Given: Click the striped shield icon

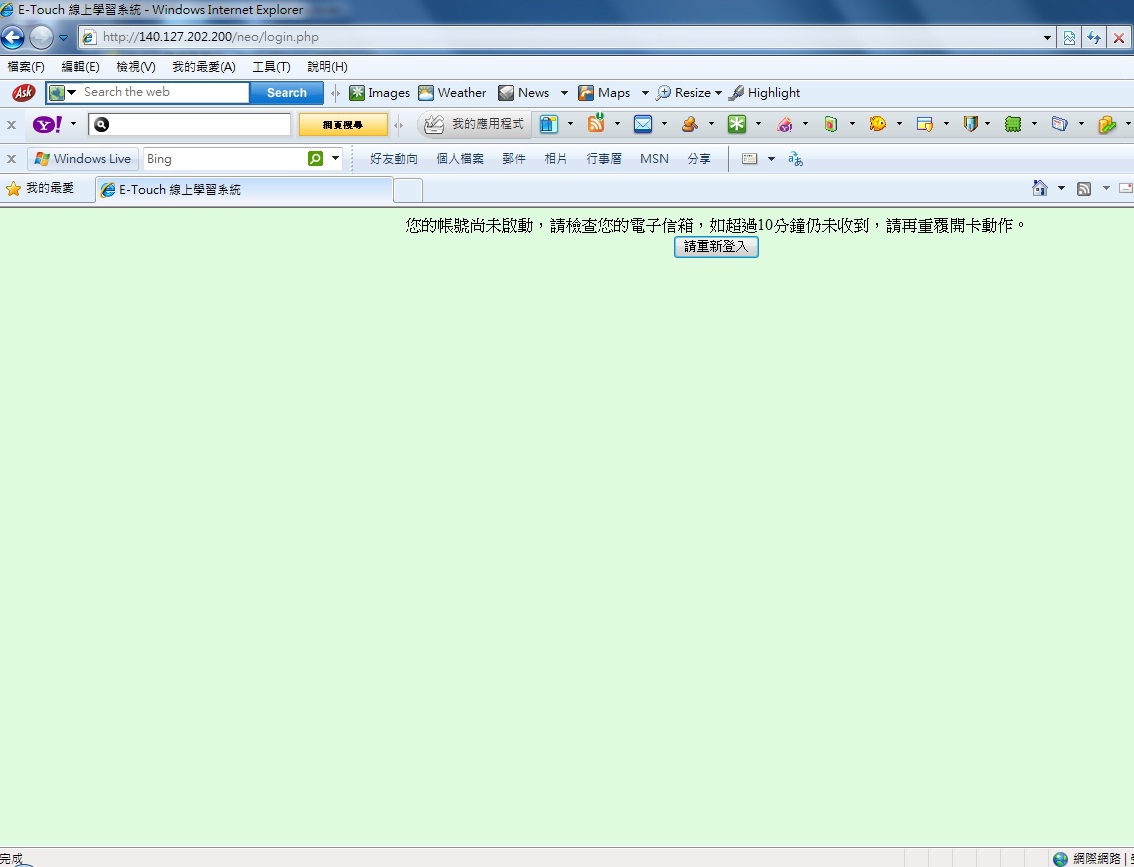Looking at the screenshot, I should pyautogui.click(x=971, y=124).
